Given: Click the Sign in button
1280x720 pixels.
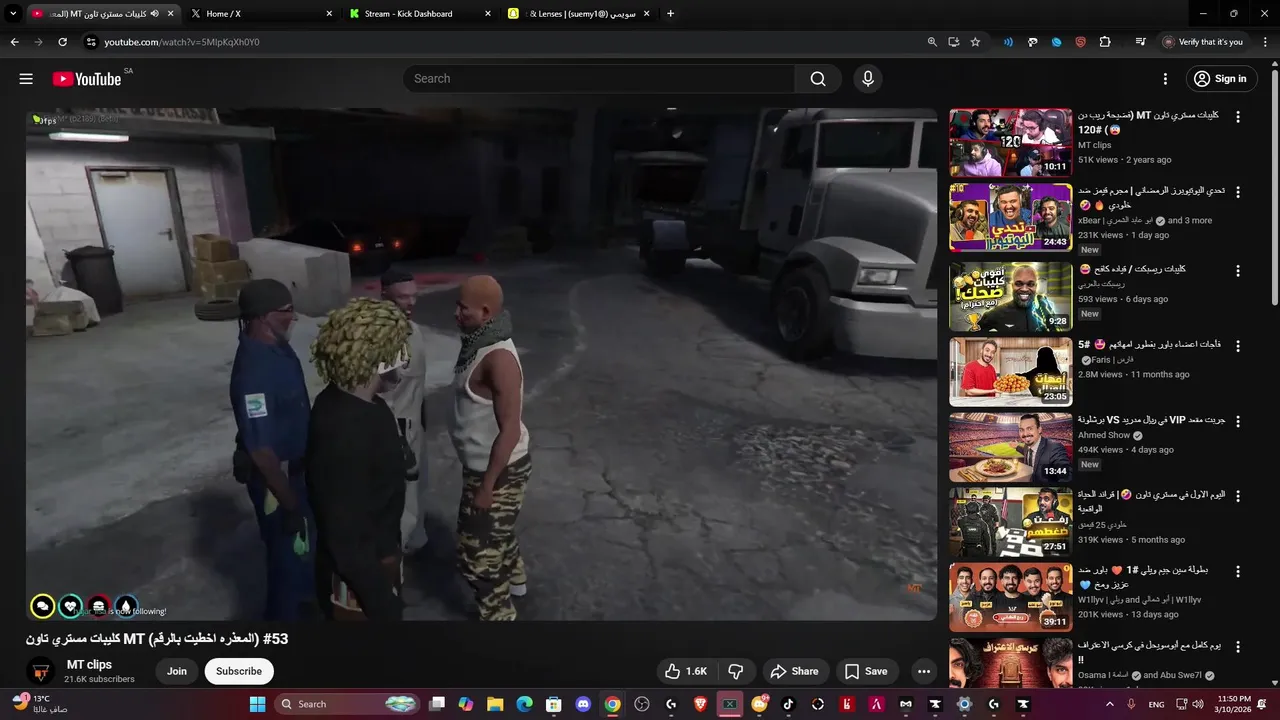Looking at the screenshot, I should pos(1220,79).
